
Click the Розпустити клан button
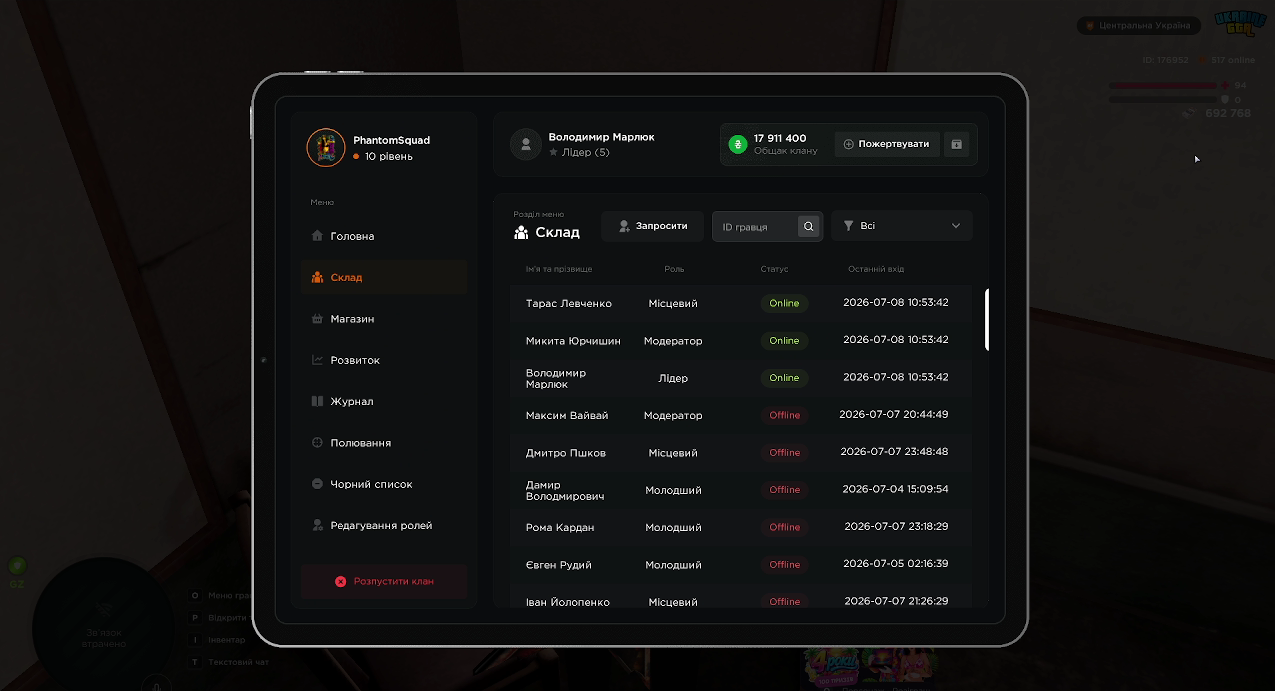(384, 581)
